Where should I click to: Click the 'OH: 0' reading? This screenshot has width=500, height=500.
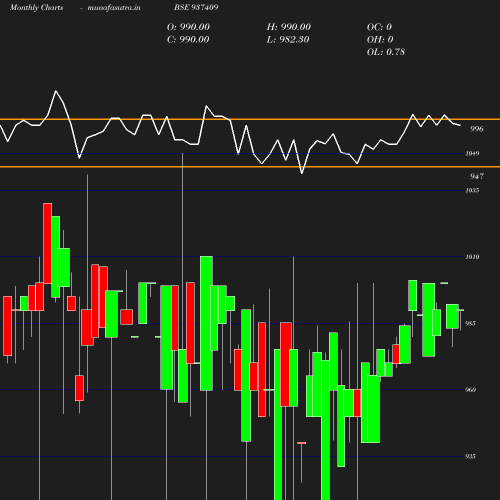point(380,40)
